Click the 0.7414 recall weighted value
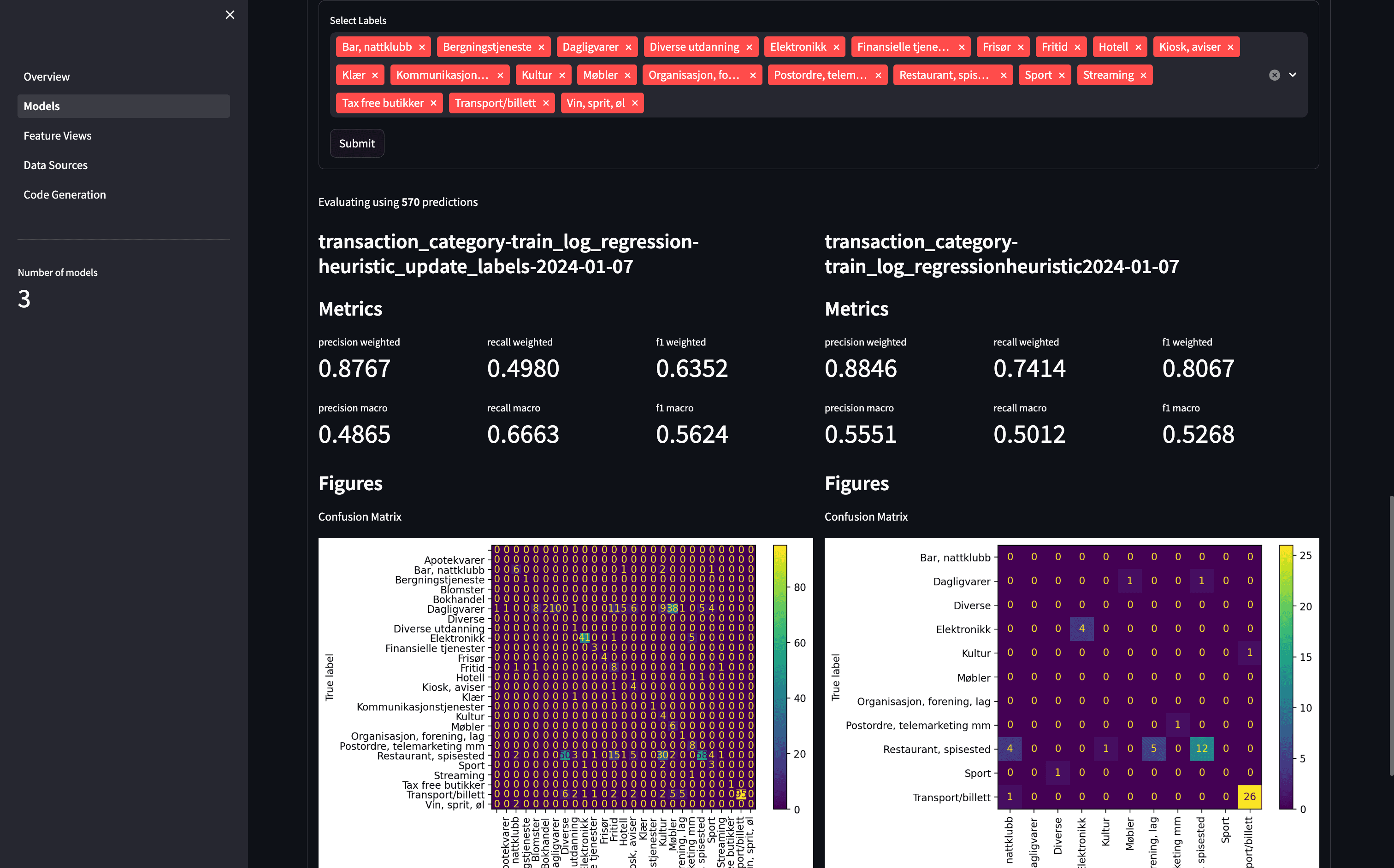This screenshot has width=1394, height=868. coord(1029,369)
